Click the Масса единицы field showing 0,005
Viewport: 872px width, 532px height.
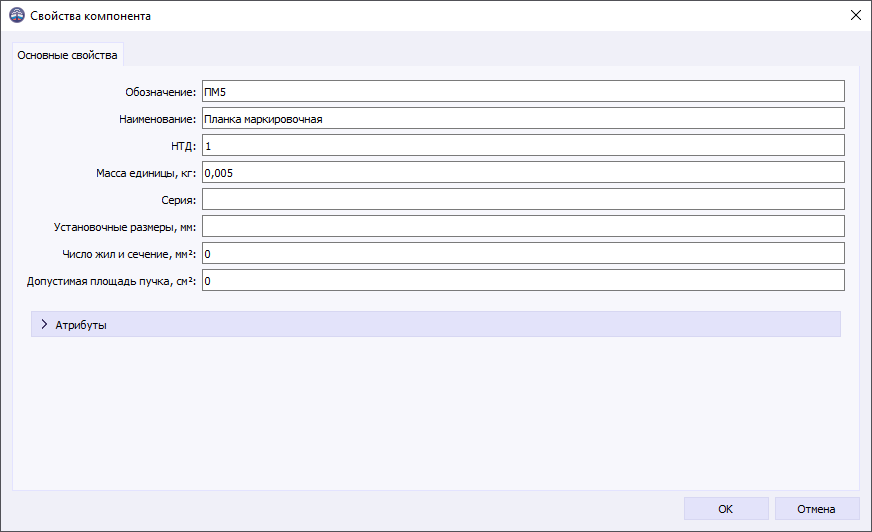523,173
